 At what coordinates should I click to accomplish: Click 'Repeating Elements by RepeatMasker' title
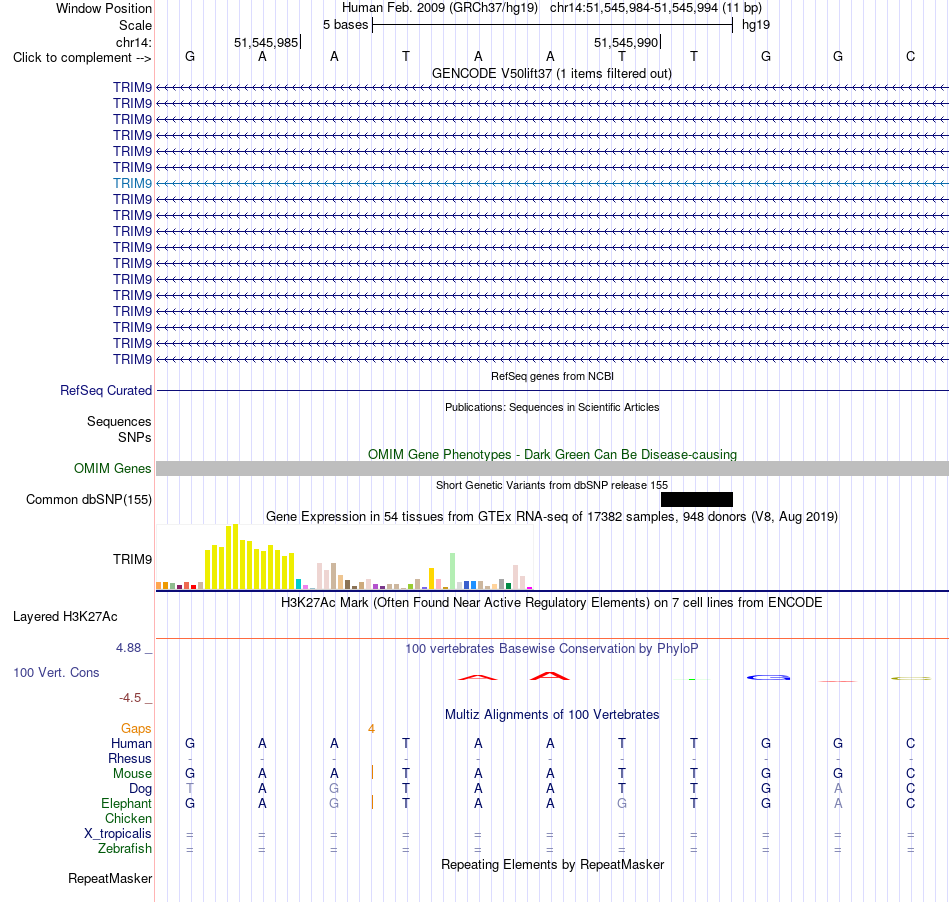tap(552, 864)
